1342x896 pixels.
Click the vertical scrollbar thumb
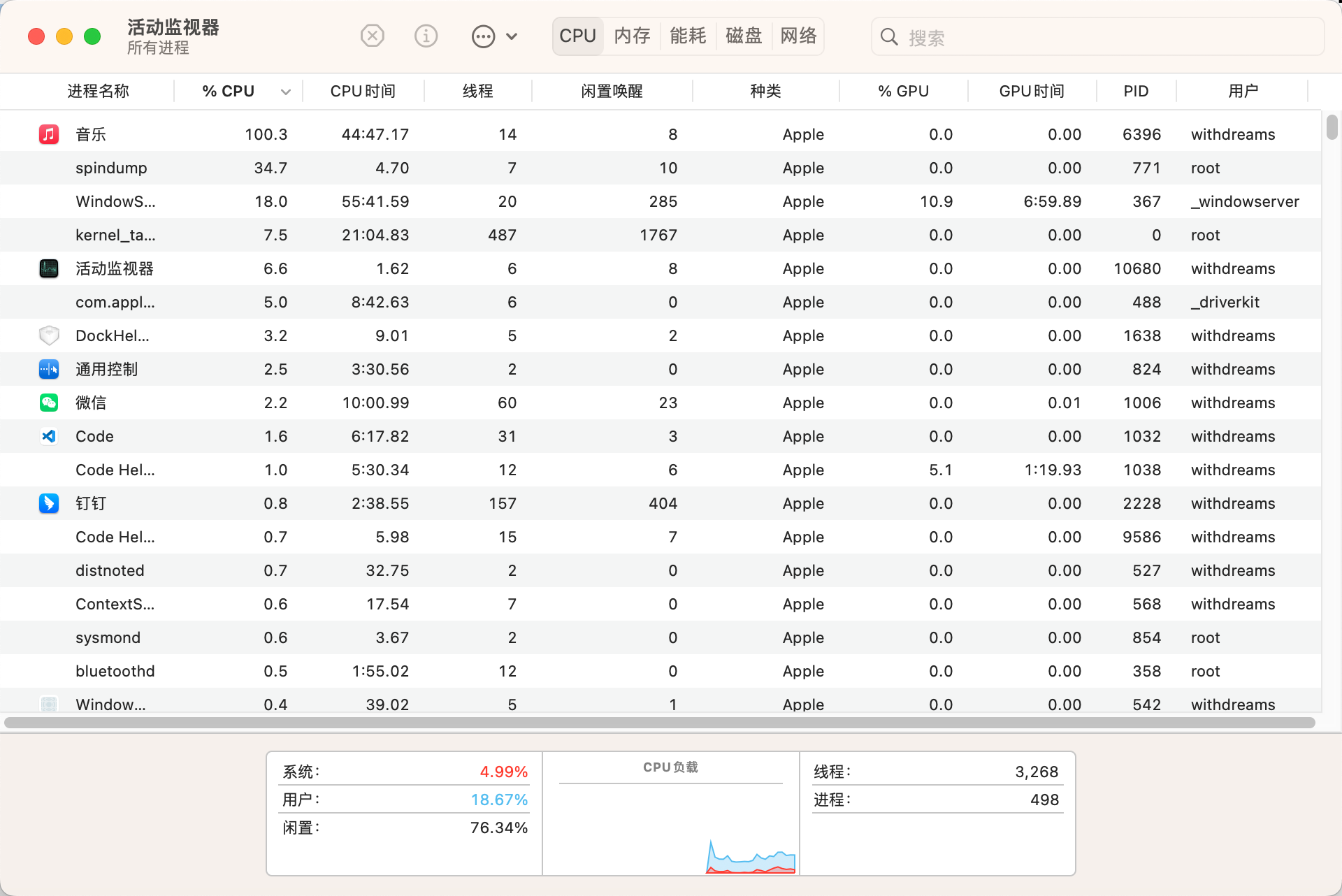click(1332, 127)
